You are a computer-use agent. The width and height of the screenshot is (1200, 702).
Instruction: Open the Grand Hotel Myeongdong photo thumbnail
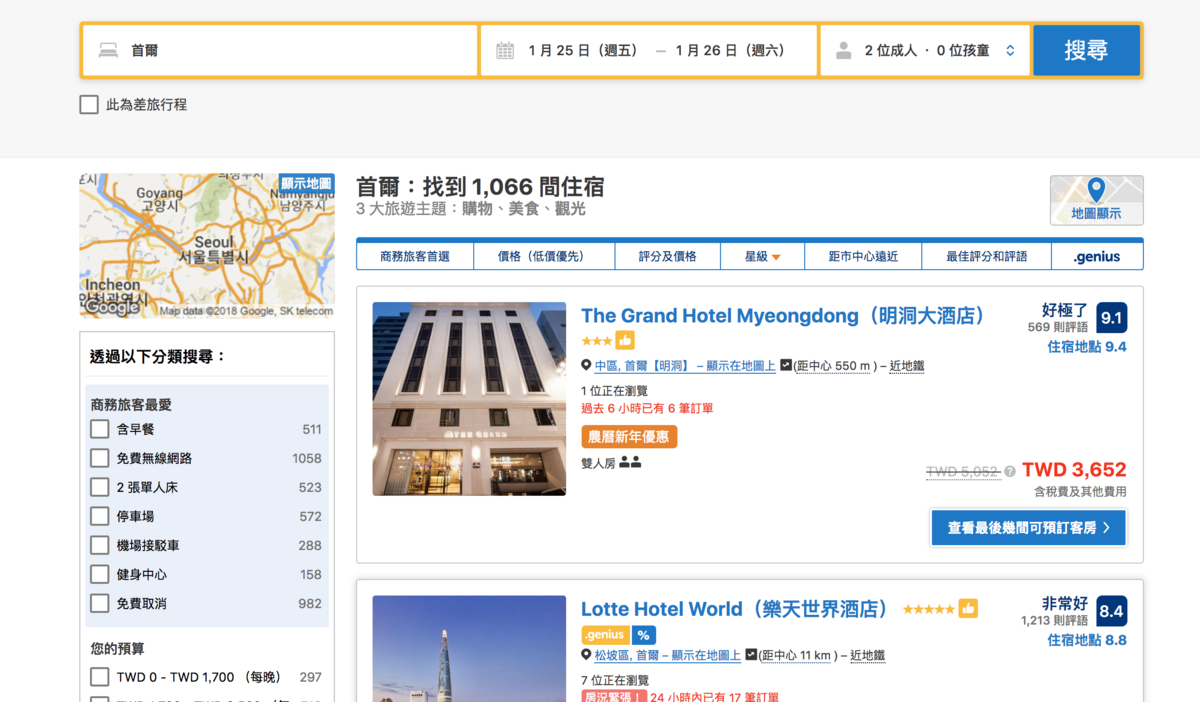[469, 399]
